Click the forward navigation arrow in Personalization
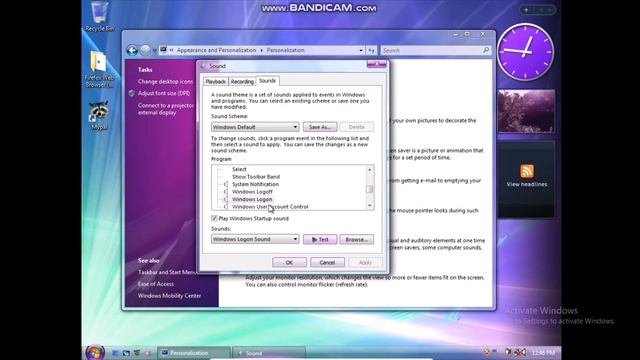 tap(145, 50)
